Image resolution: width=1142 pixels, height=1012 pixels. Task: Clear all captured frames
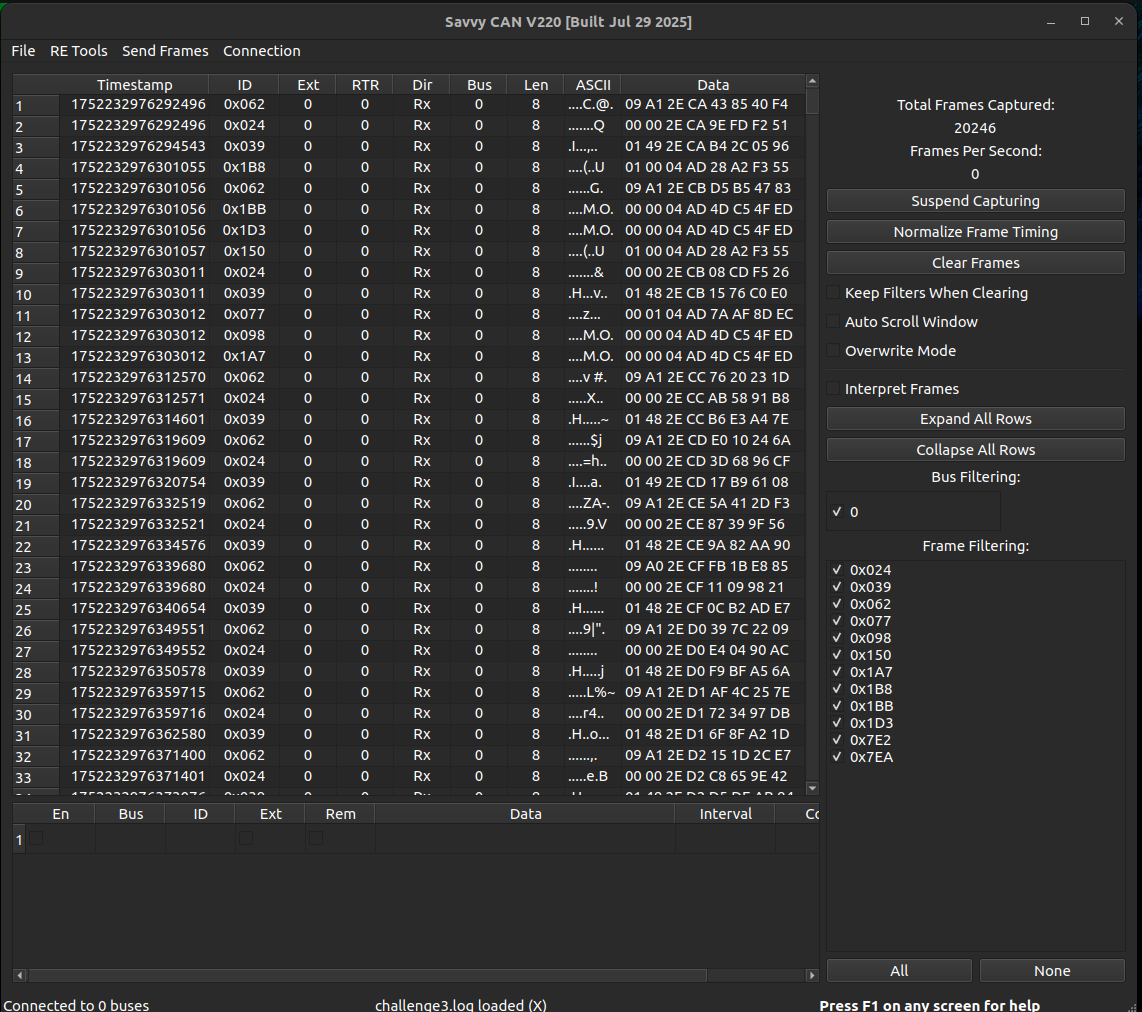(975, 263)
